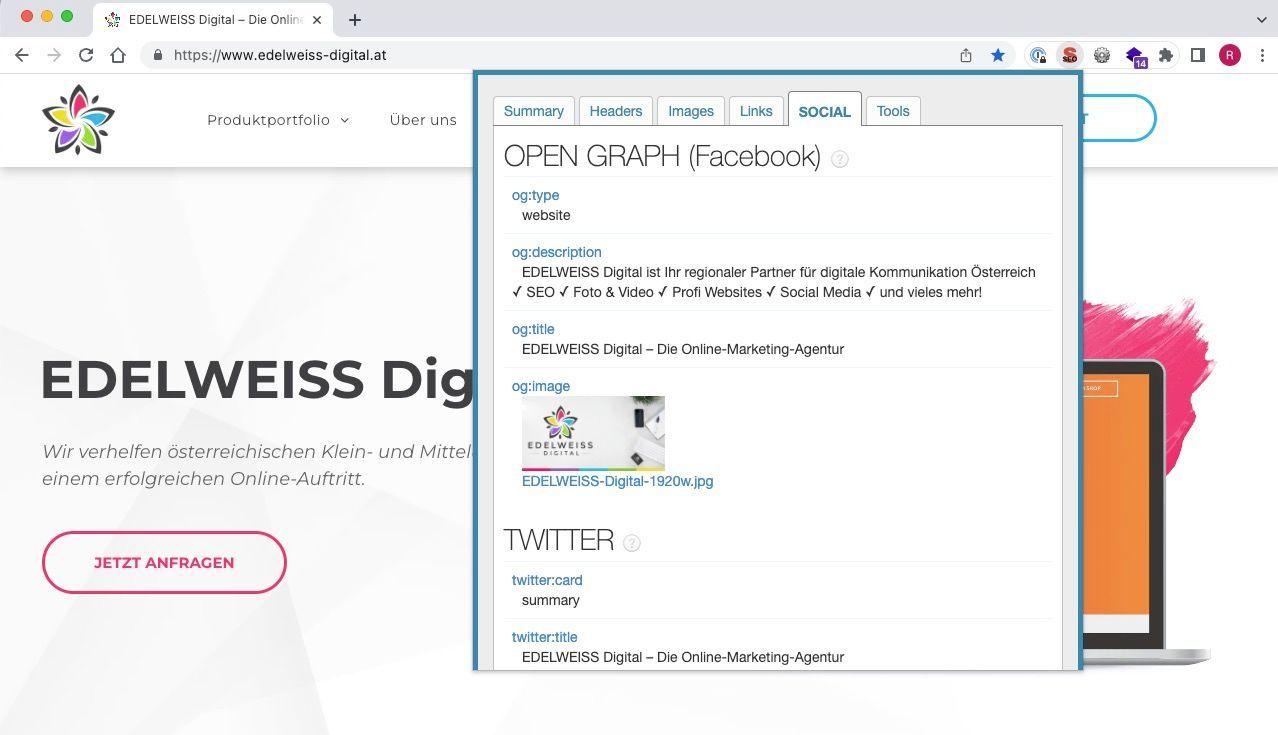Toggle the browser side panel icon
The image size is (1278, 735).
coord(1198,56)
